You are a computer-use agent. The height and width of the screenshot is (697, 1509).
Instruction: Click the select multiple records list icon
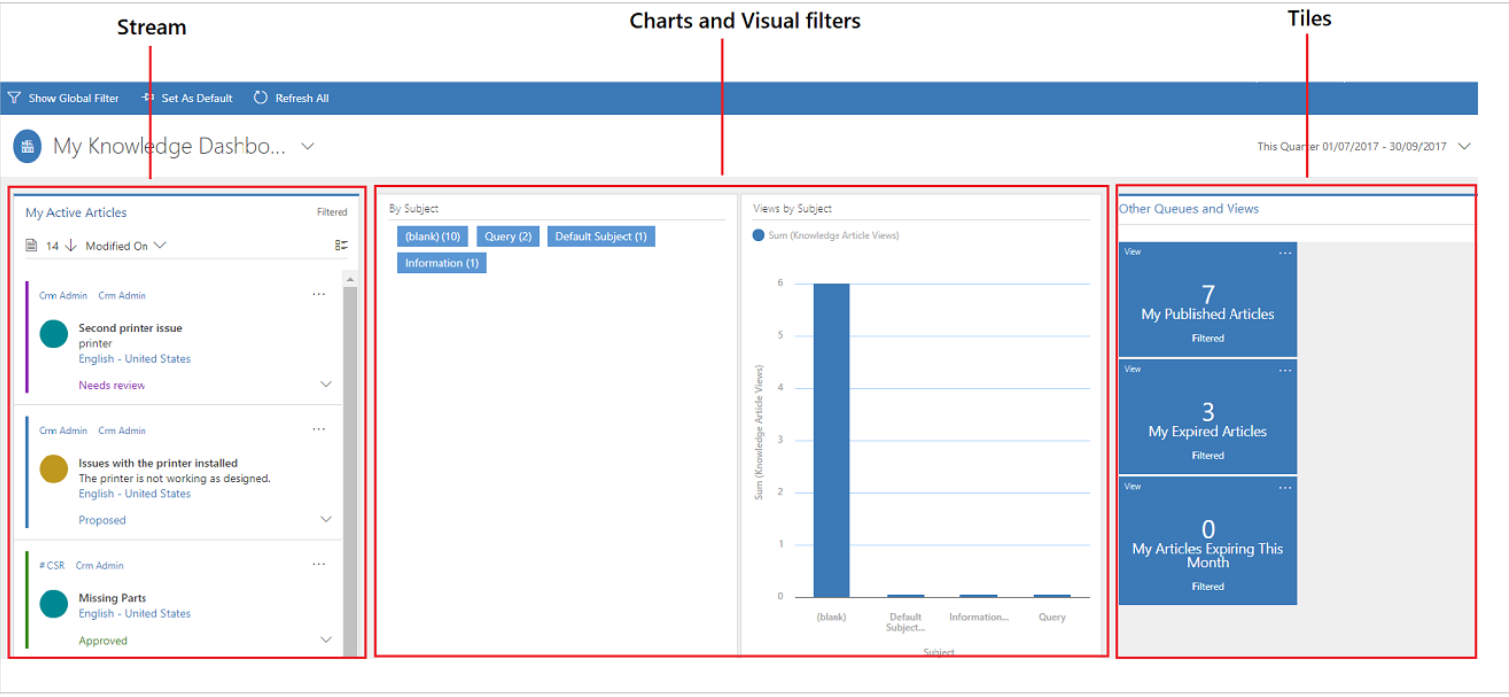coord(341,246)
